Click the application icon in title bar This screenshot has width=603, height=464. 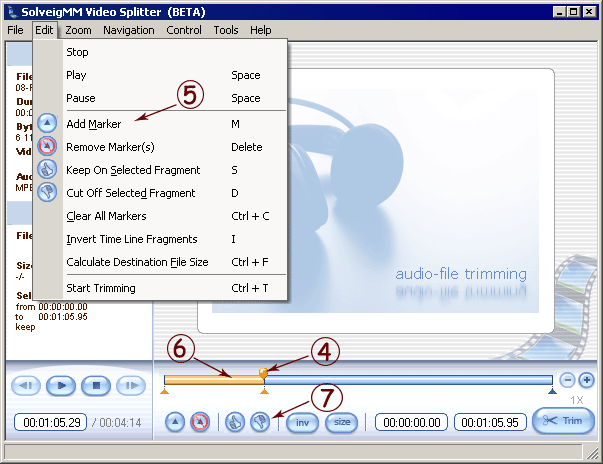coord(13,12)
